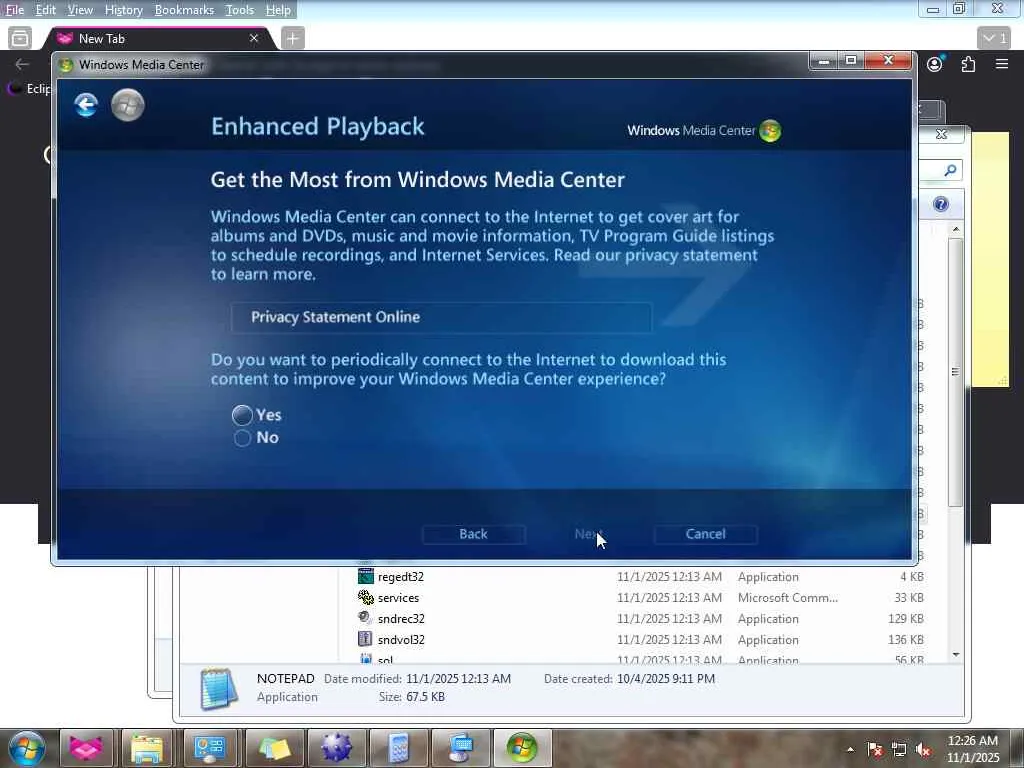Viewport: 1024px width, 768px height.
Task: Click the Explorer vertical scrollbar thumb
Action: (955, 372)
